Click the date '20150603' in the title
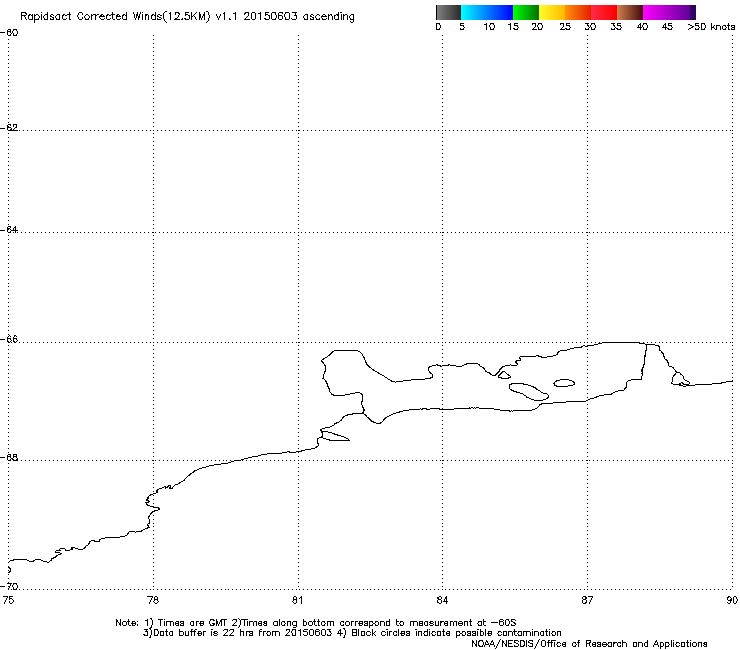The image size is (740, 650). [x=270, y=17]
